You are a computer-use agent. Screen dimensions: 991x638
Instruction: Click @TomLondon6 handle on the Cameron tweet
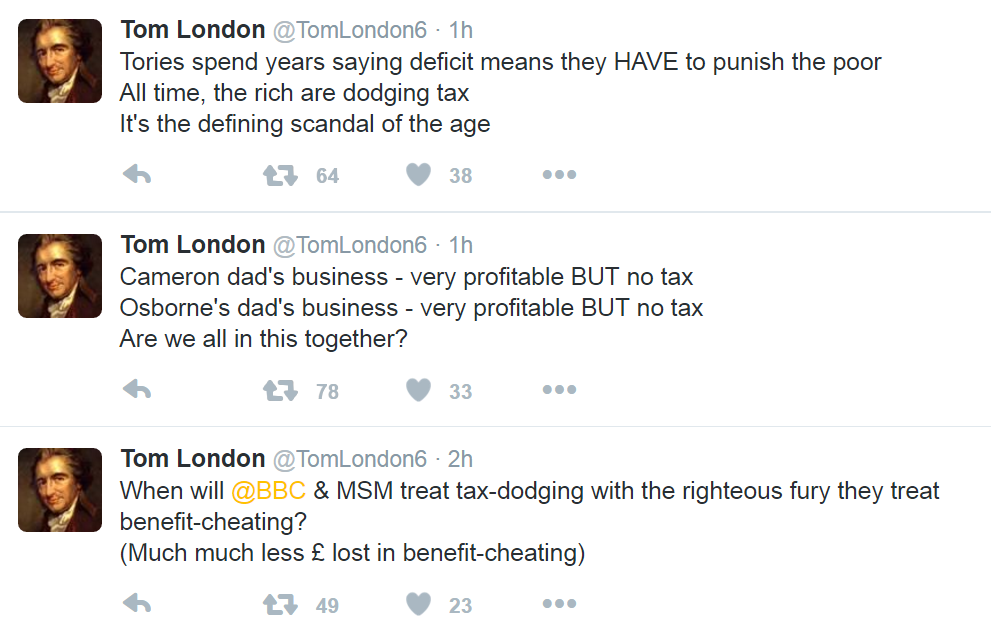click(x=349, y=245)
